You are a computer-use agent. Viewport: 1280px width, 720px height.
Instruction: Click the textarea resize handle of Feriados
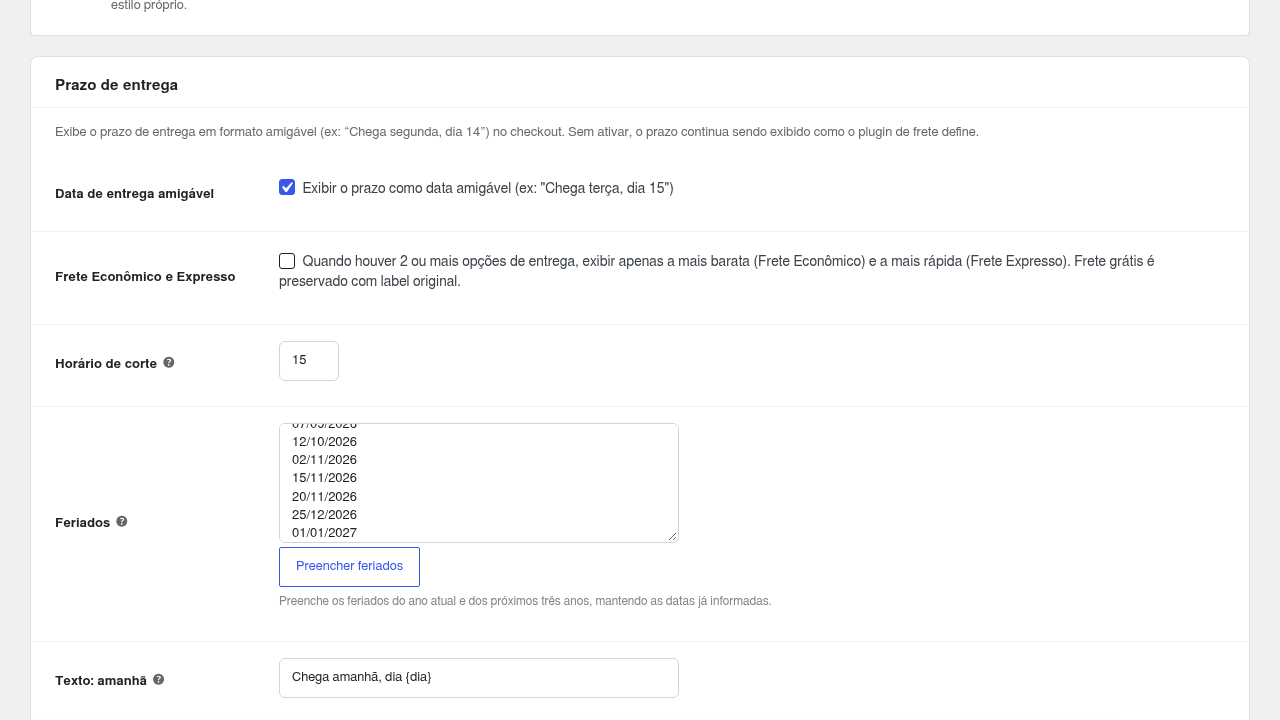(x=672, y=536)
